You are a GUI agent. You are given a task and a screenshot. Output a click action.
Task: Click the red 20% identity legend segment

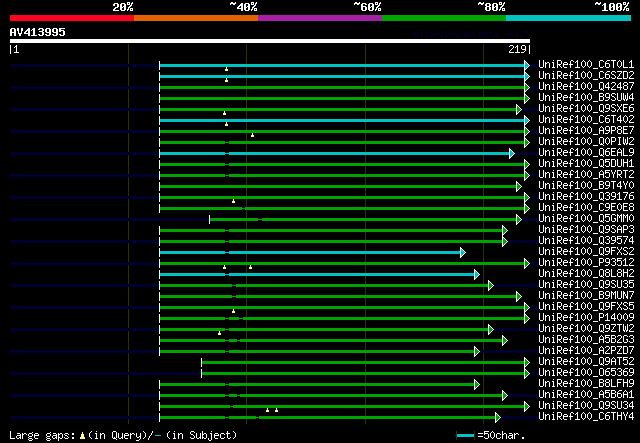coord(72,18)
